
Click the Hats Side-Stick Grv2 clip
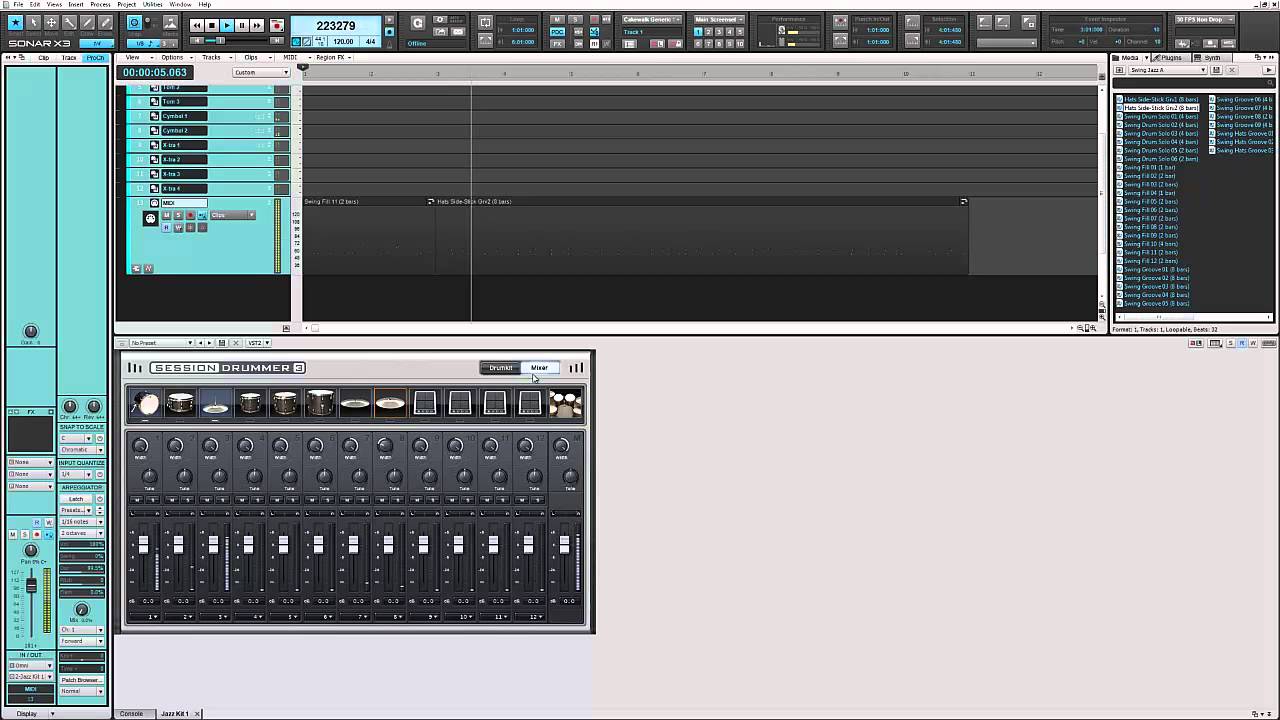tap(698, 236)
